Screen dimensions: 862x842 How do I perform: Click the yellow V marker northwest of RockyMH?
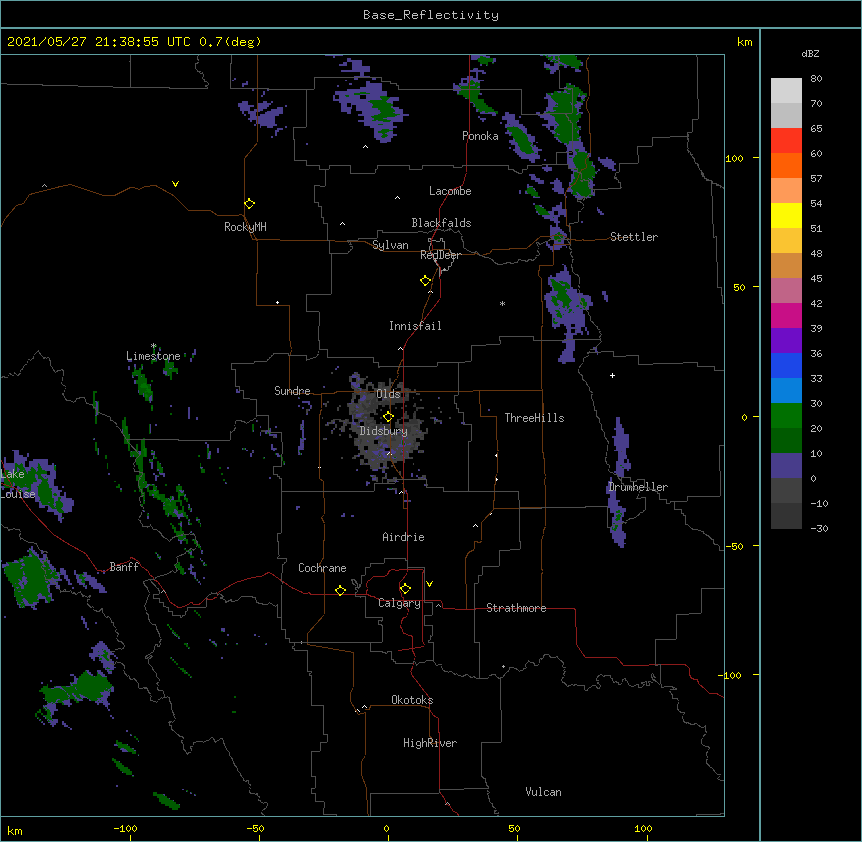click(x=175, y=184)
